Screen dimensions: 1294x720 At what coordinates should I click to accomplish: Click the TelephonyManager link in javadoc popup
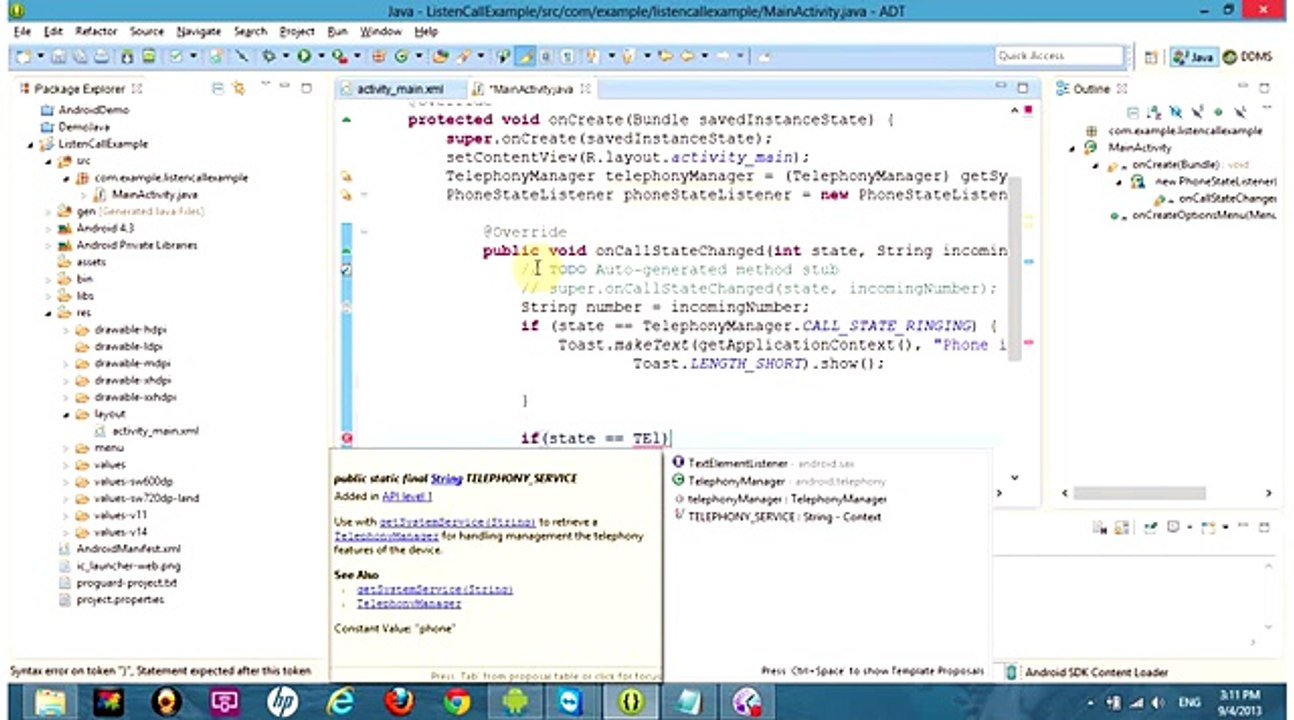409,604
